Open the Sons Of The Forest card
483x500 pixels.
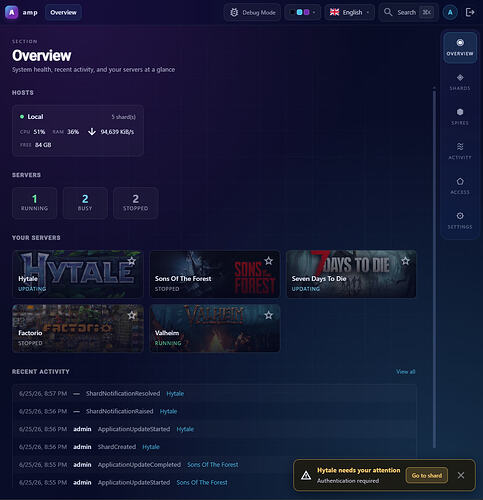(215, 274)
